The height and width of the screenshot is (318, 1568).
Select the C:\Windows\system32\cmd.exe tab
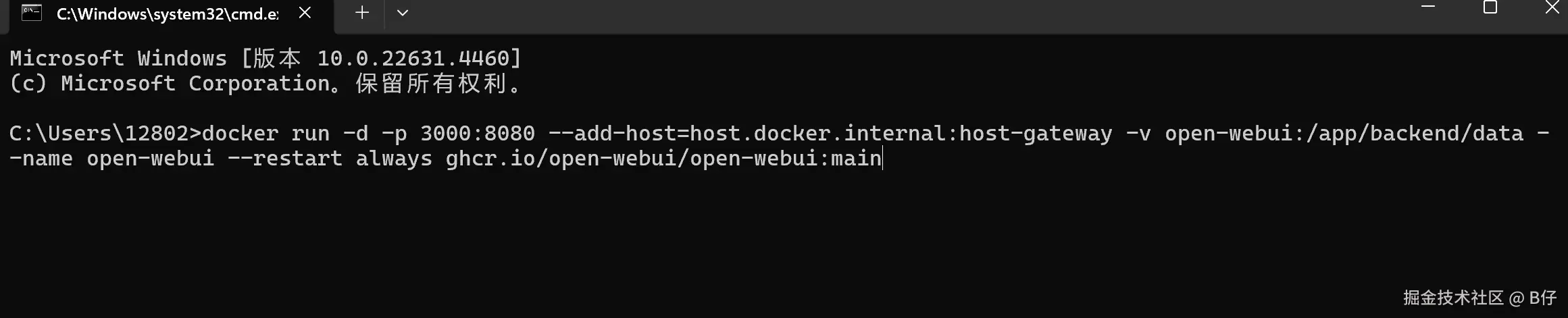tap(168, 14)
